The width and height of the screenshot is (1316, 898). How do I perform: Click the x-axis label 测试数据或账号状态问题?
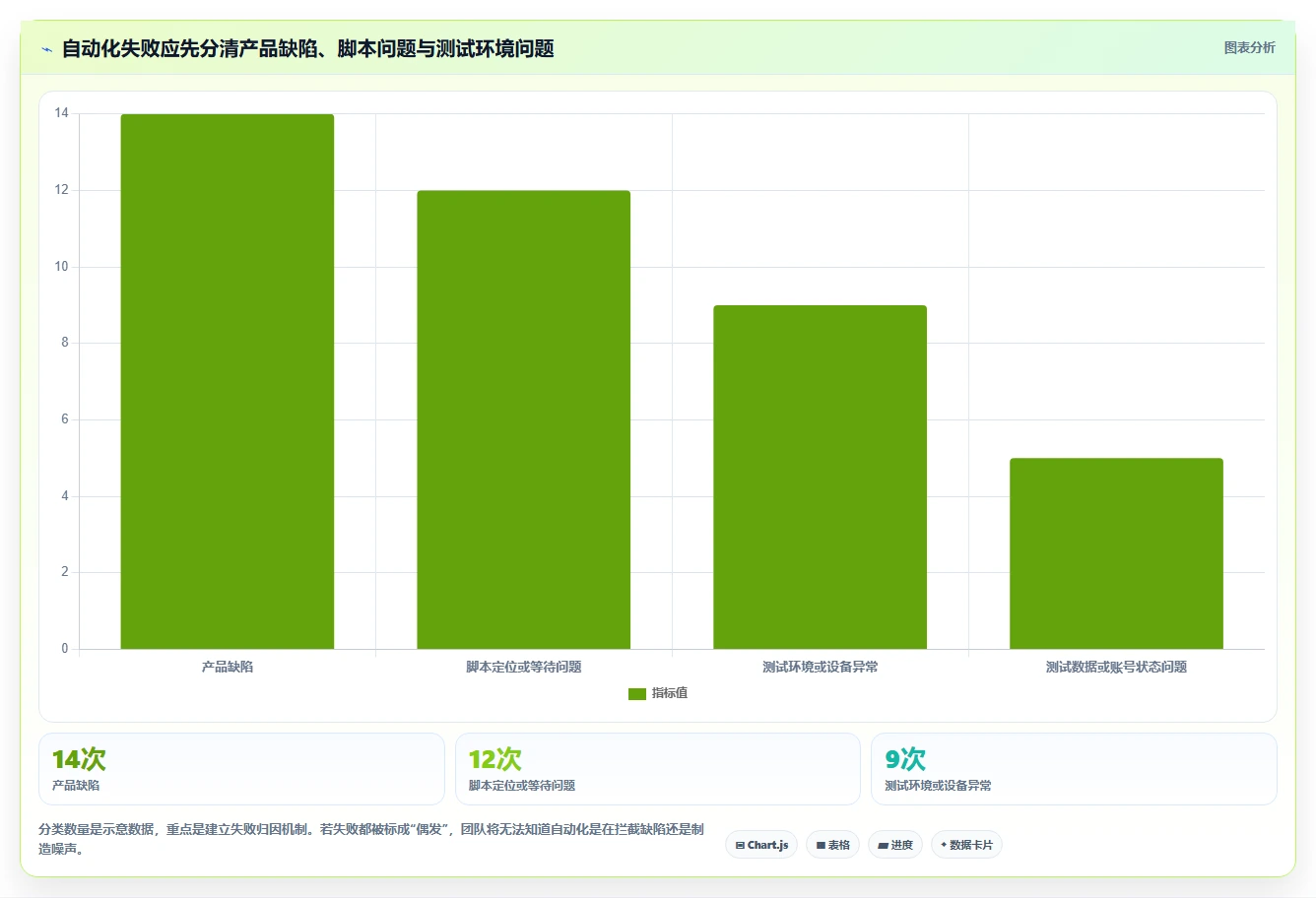click(x=1116, y=667)
